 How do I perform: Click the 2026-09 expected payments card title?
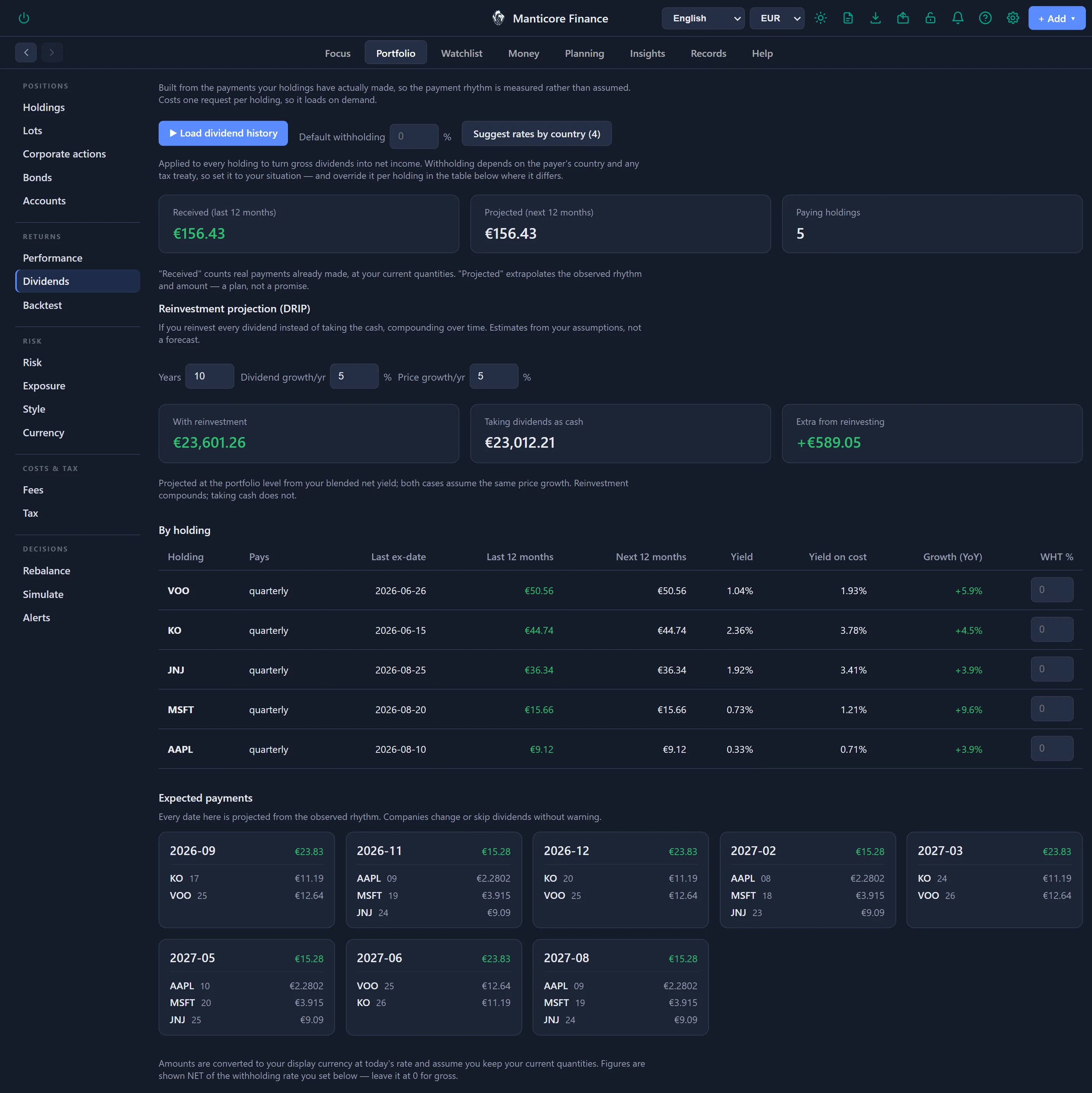click(x=192, y=851)
